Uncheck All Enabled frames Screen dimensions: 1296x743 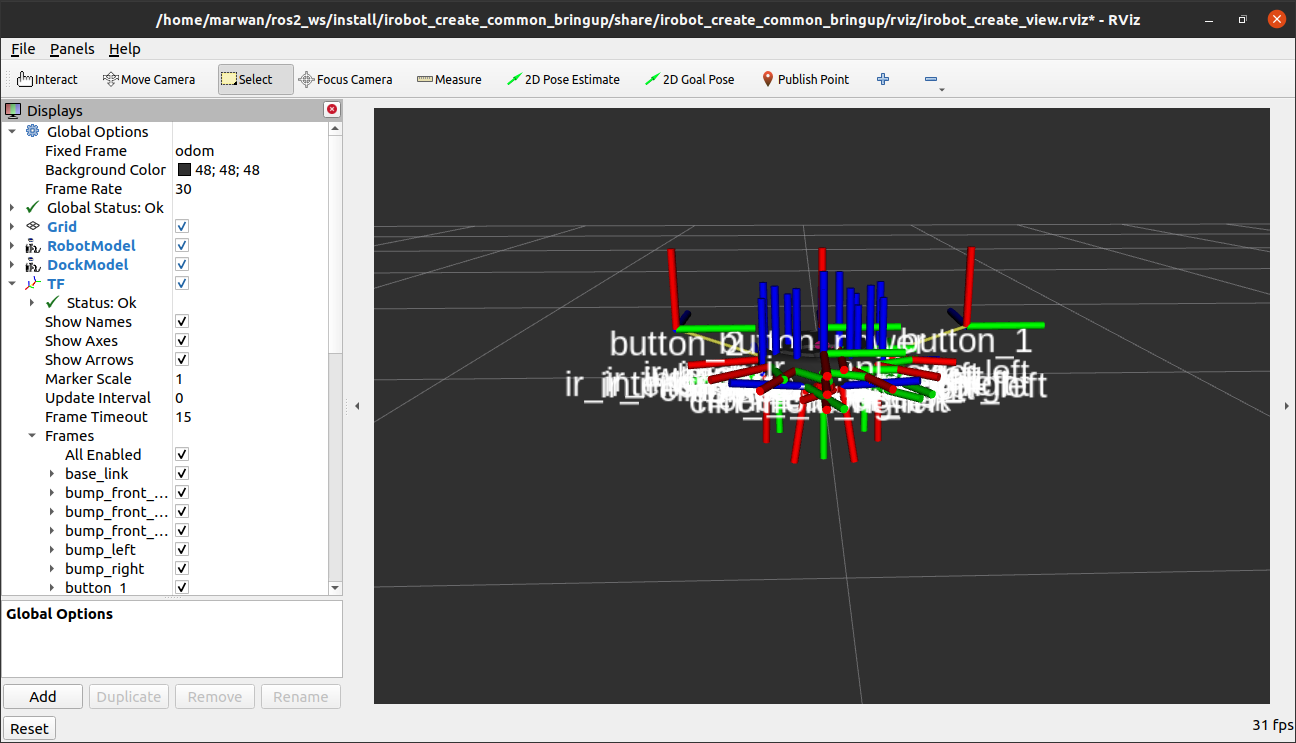click(x=182, y=454)
